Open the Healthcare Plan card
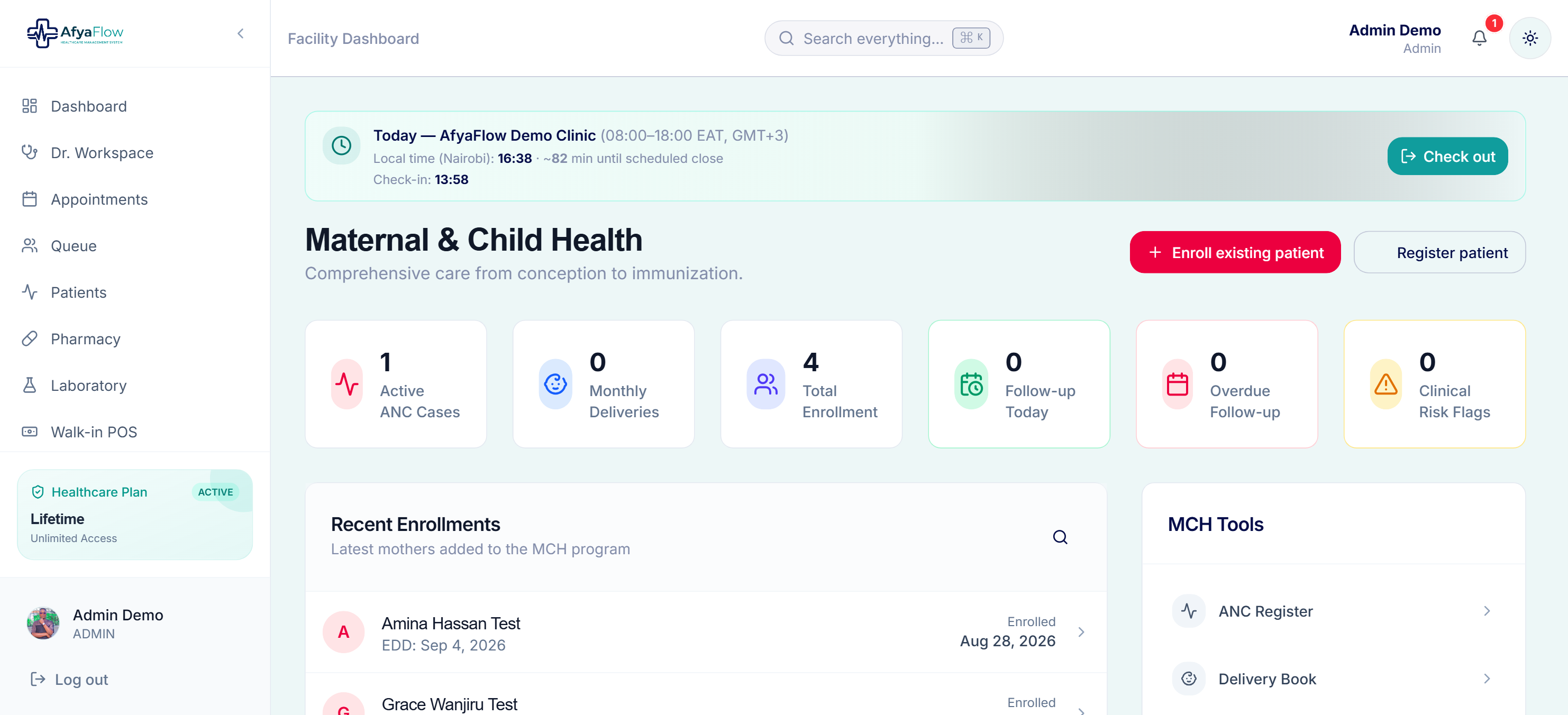Screen dimensions: 1568x715 (x=134, y=514)
